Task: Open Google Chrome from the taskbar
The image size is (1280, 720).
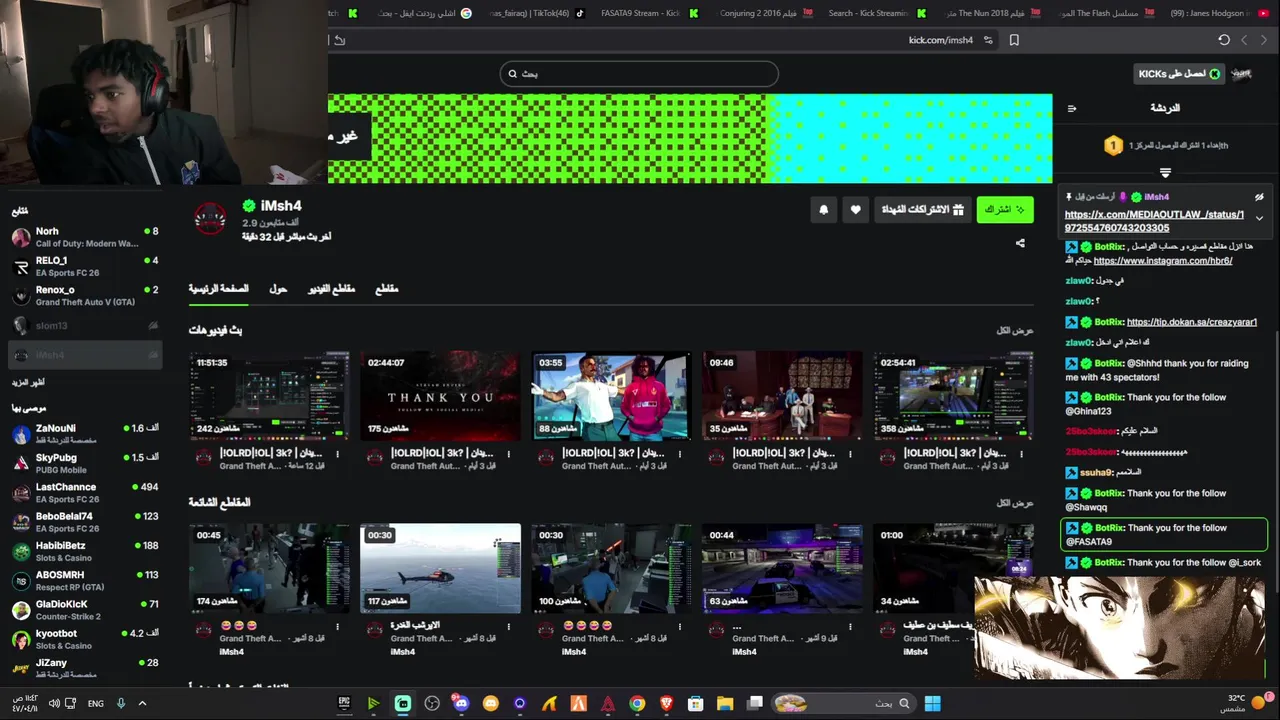Action: (637, 703)
